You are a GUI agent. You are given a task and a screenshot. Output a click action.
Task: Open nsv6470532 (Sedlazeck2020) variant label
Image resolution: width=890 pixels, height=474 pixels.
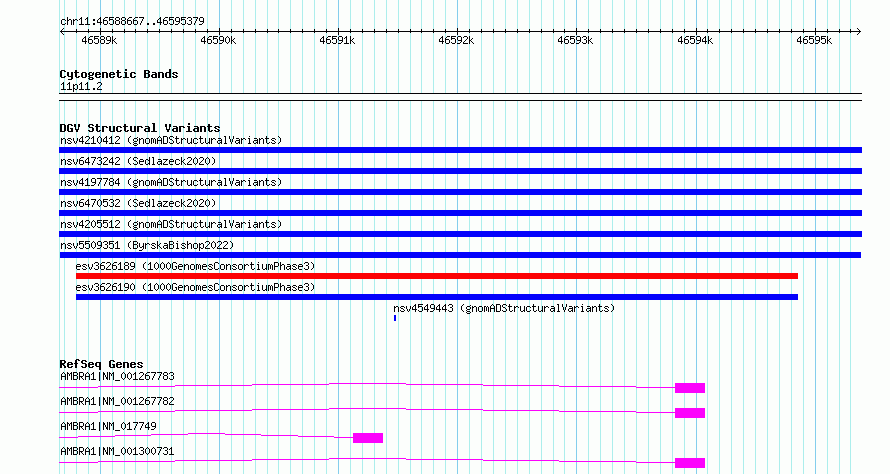[x=138, y=203]
